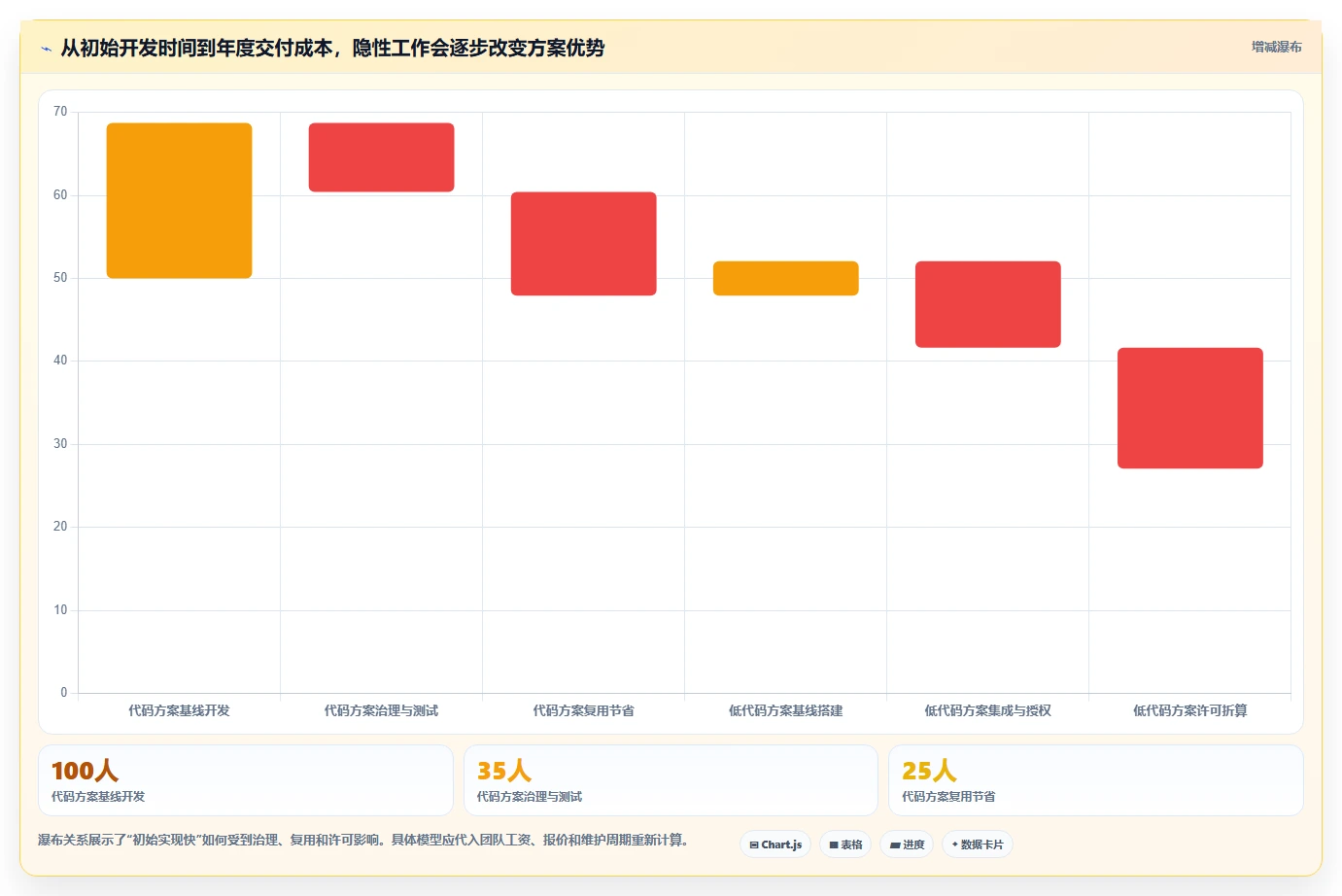This screenshot has width=1342, height=896.
Task: Click x-axis label 低代码方案集成与授权
Action: pyautogui.click(x=988, y=710)
